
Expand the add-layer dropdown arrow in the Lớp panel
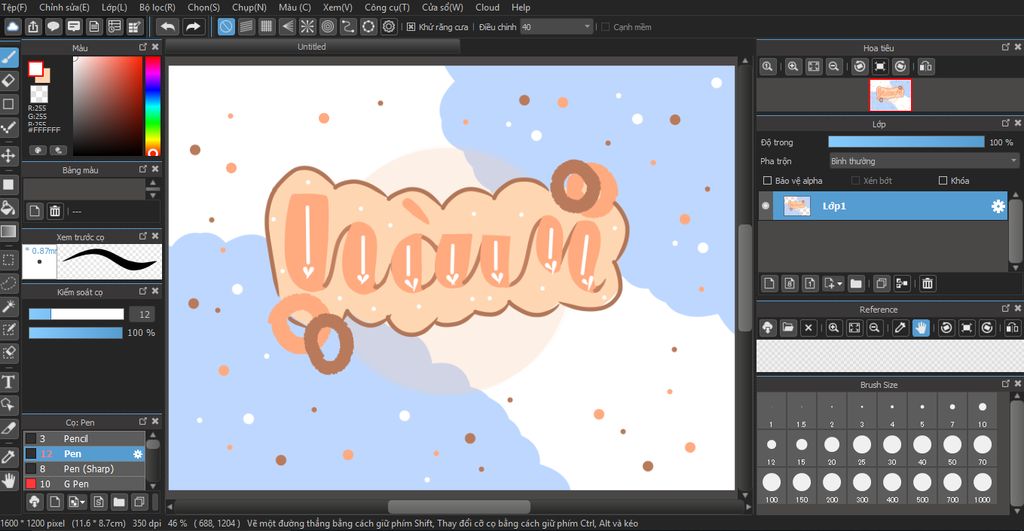point(840,283)
